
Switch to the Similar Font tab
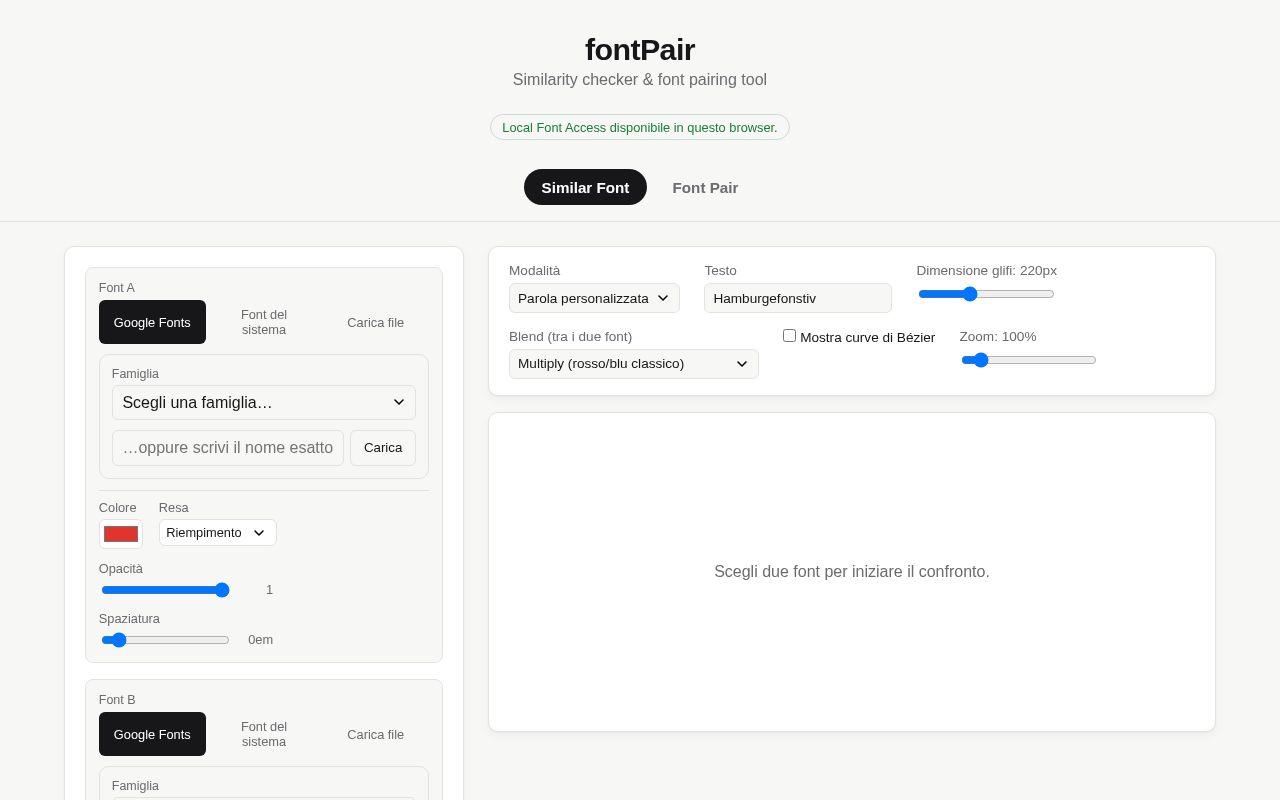point(585,187)
